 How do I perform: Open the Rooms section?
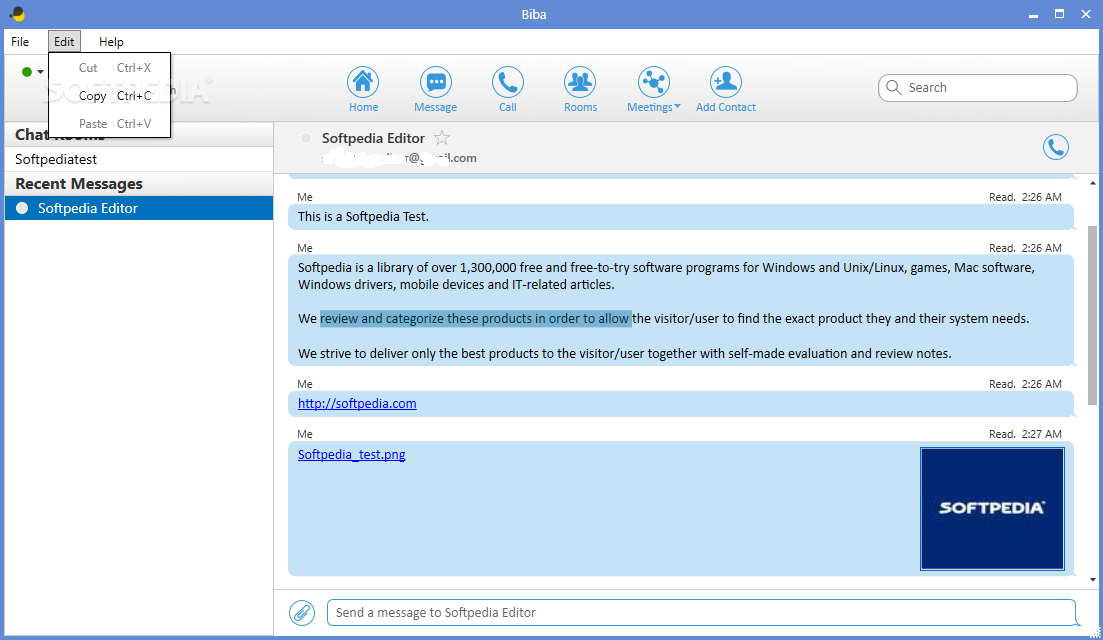tap(580, 83)
